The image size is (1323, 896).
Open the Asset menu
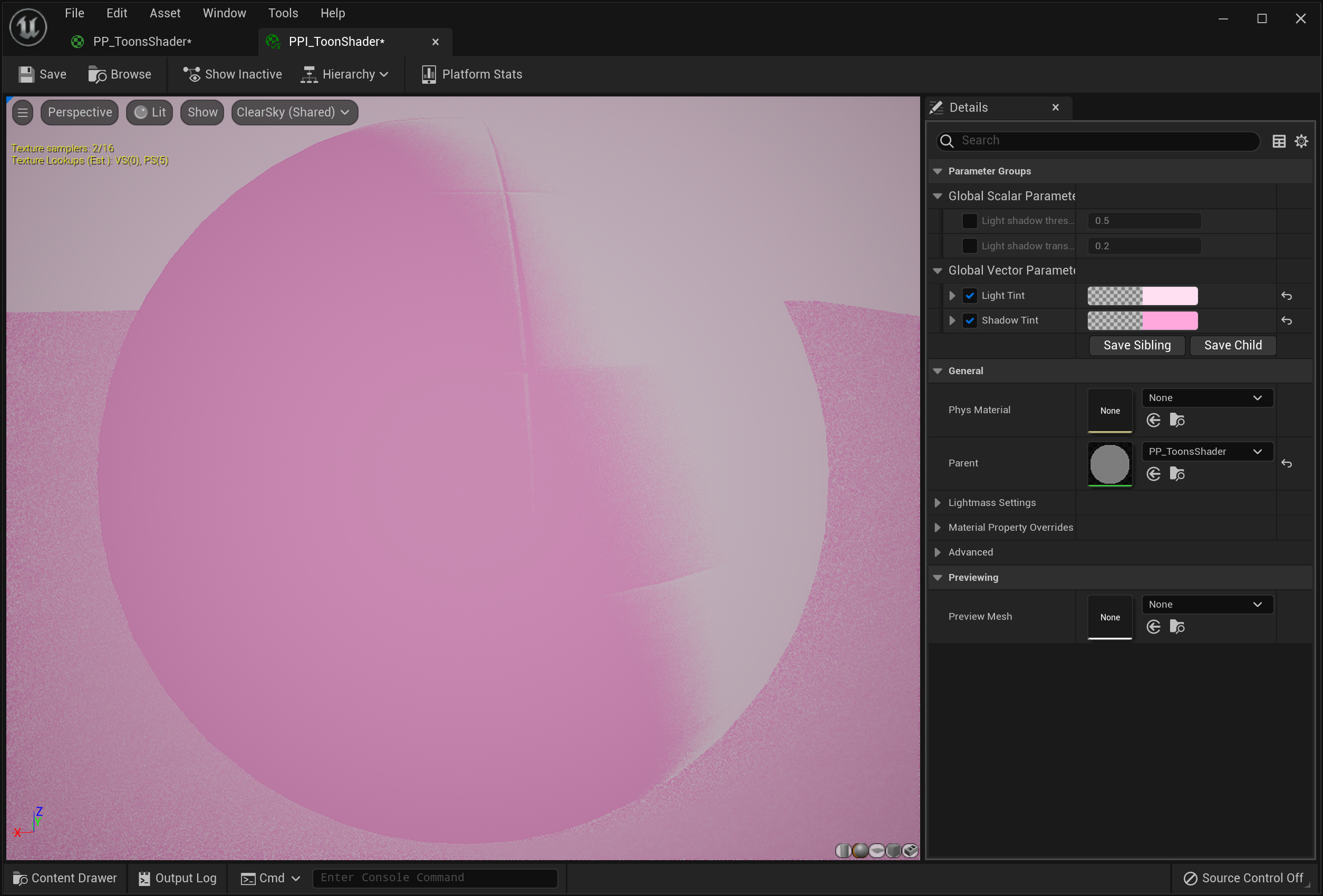[165, 13]
